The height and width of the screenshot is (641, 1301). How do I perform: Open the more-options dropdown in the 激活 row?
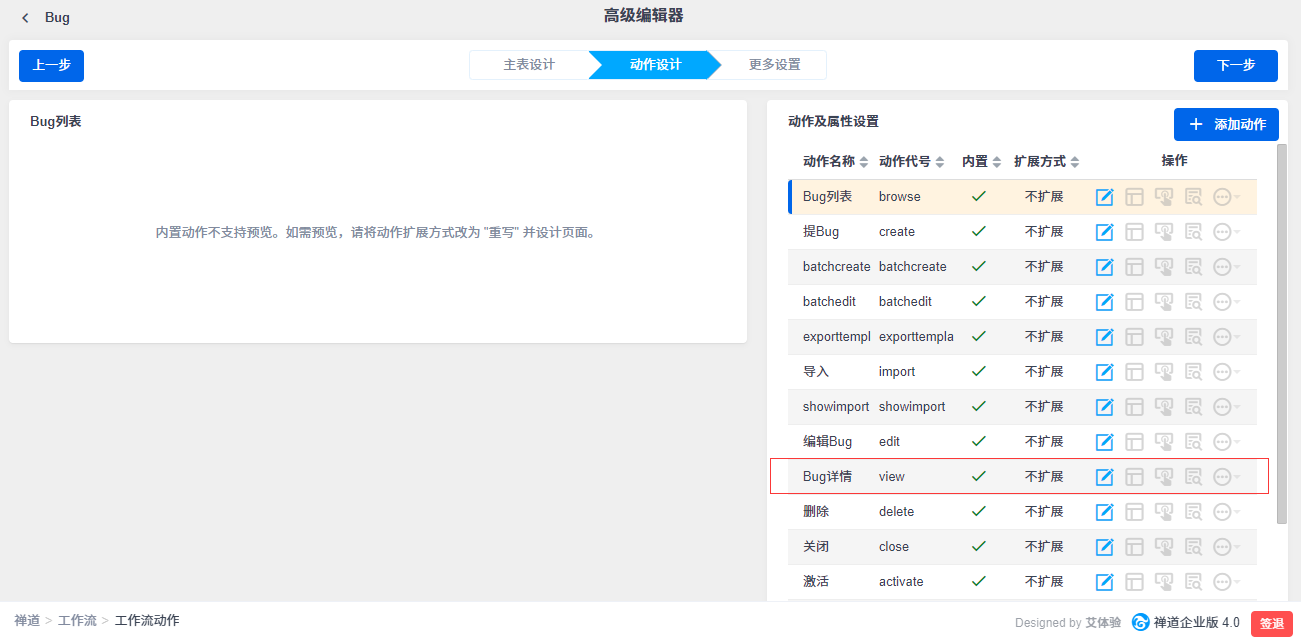point(1225,582)
